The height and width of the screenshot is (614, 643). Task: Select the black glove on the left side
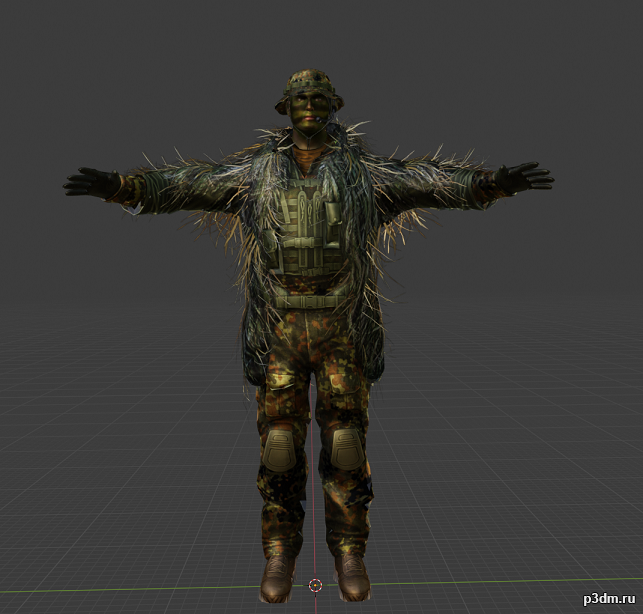tap(92, 182)
